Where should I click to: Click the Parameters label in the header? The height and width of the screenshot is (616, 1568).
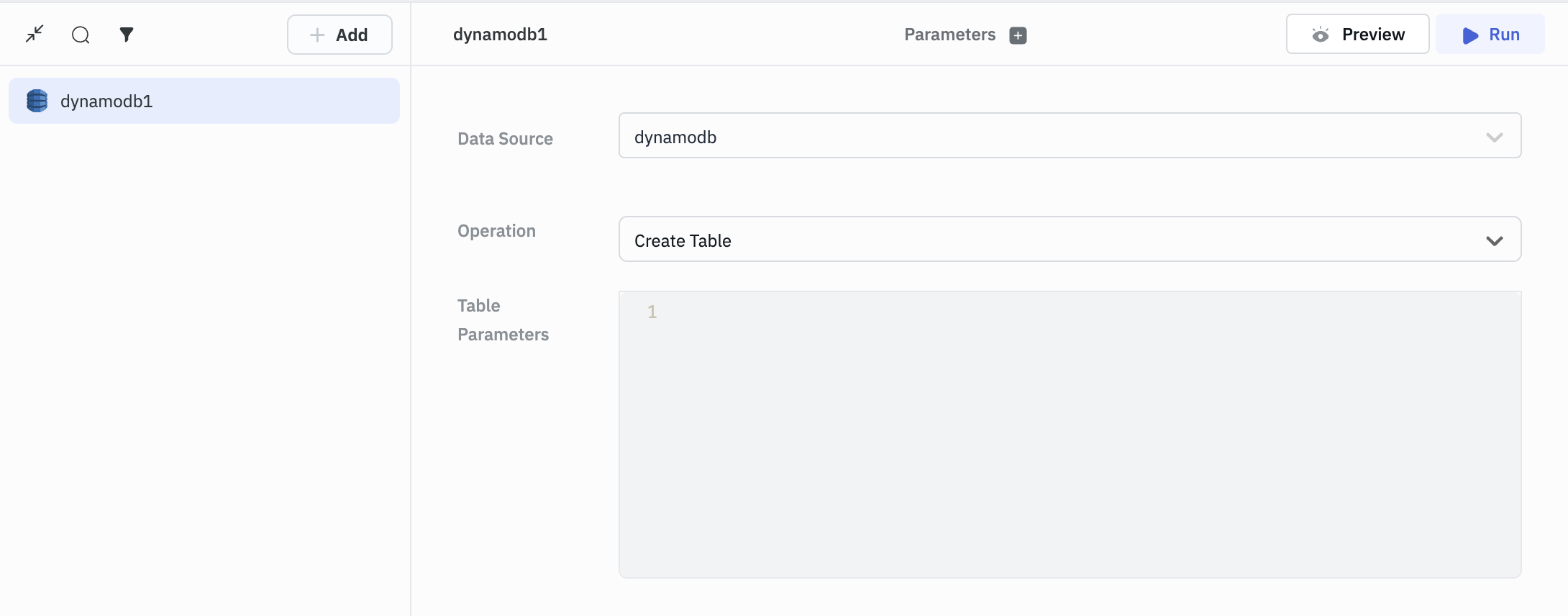coord(949,35)
